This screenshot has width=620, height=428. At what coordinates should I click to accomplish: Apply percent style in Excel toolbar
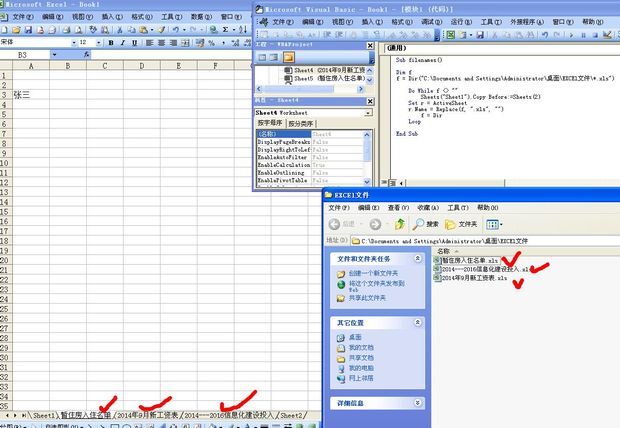(212, 43)
